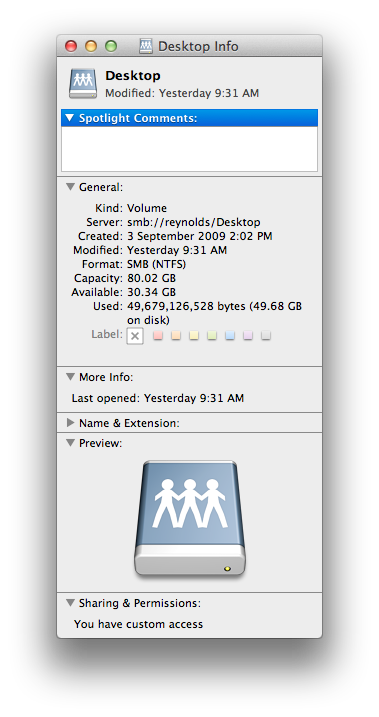Apply the gray label color
379x717 pixels.
pyautogui.click(x=266, y=336)
